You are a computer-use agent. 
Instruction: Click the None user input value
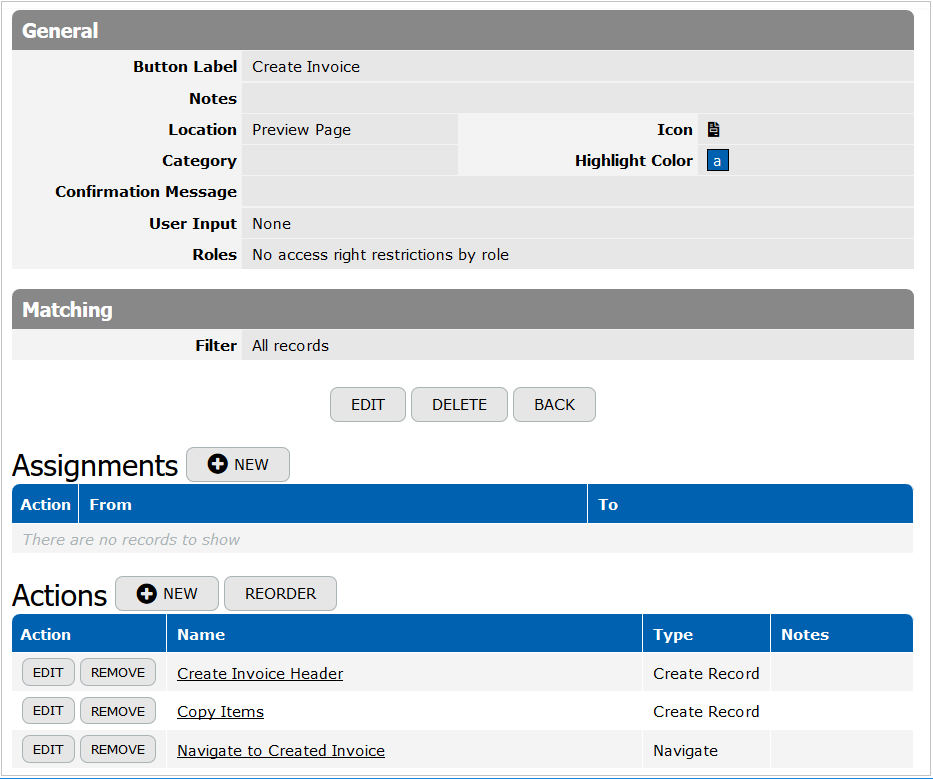(x=271, y=224)
